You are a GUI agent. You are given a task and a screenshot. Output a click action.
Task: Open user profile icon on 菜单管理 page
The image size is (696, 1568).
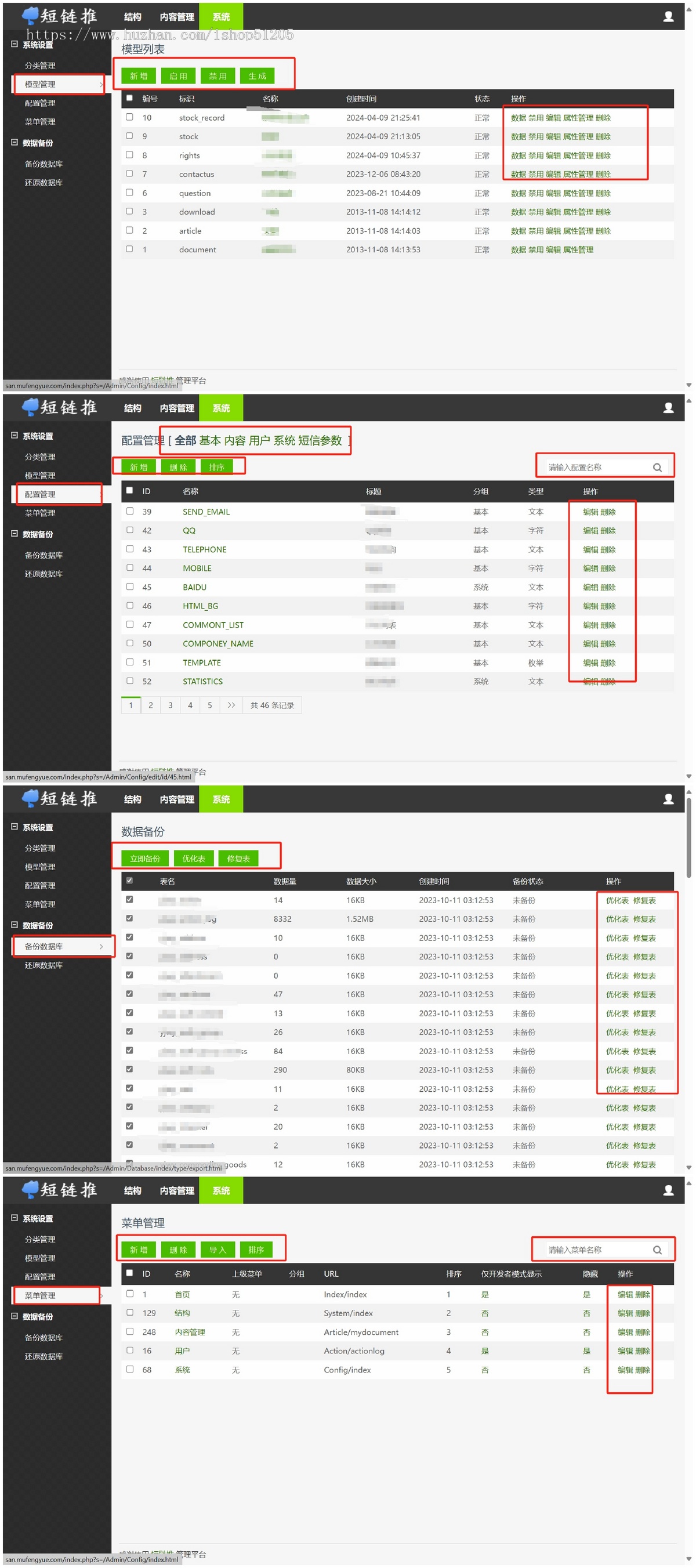pos(668,1190)
